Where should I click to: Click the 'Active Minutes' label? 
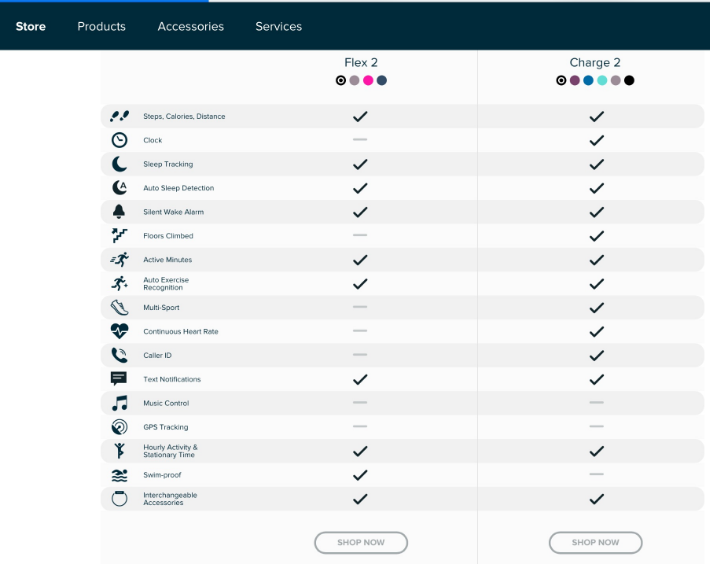click(168, 260)
